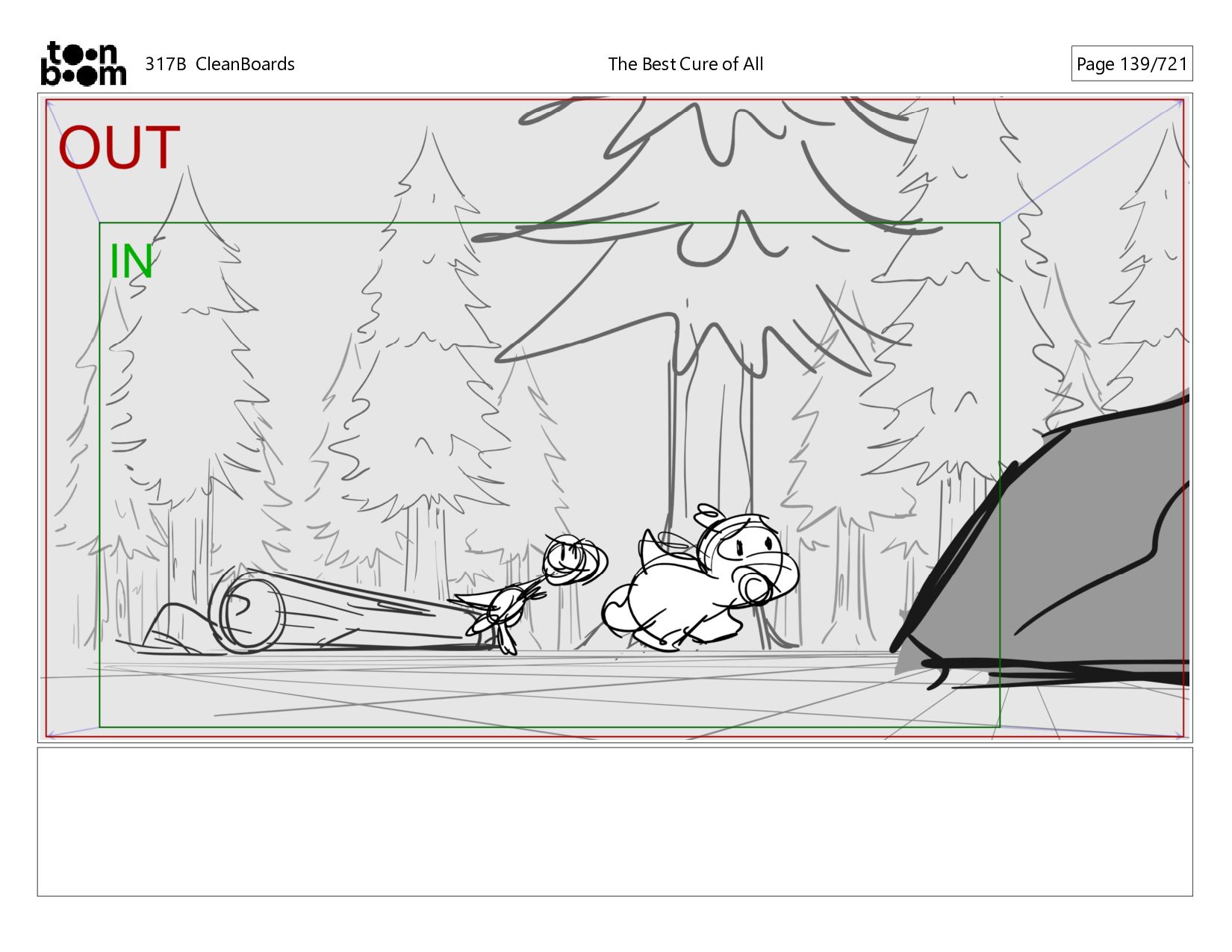Click the title 'The Best Cure of All'
Viewport: 1232px width, 952px height.
(x=685, y=64)
